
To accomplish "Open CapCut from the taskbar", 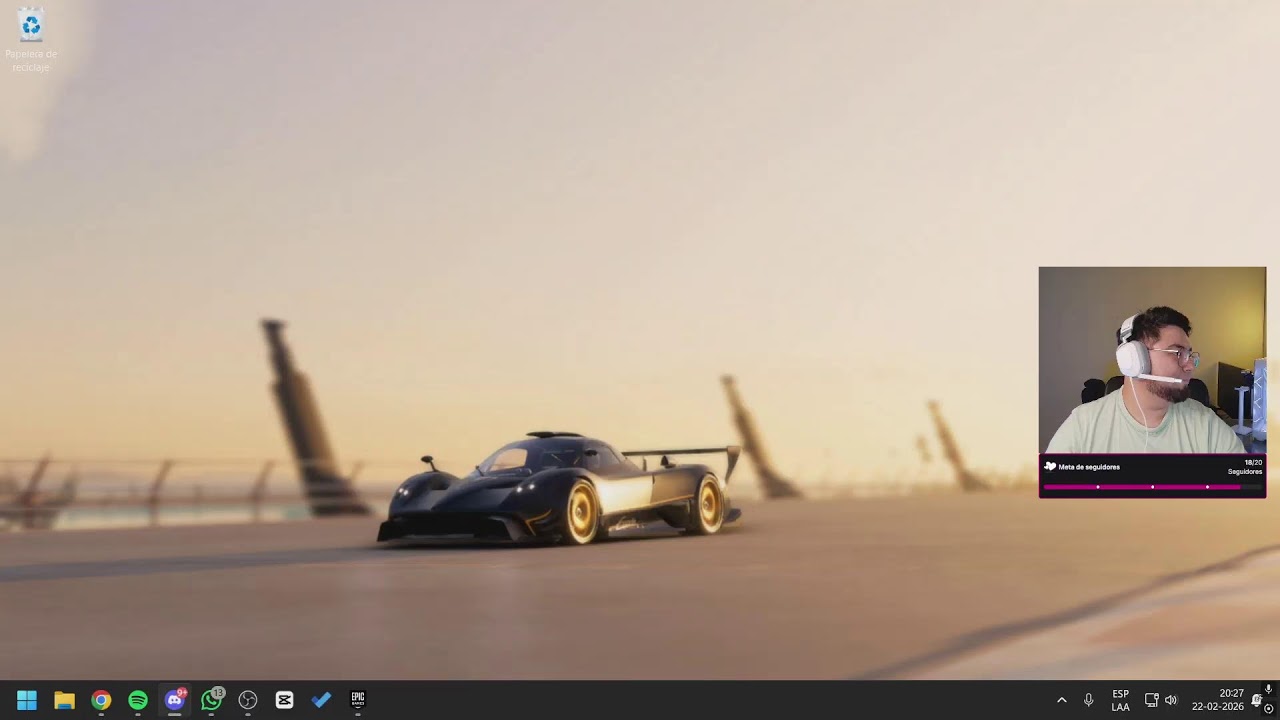I will point(285,700).
